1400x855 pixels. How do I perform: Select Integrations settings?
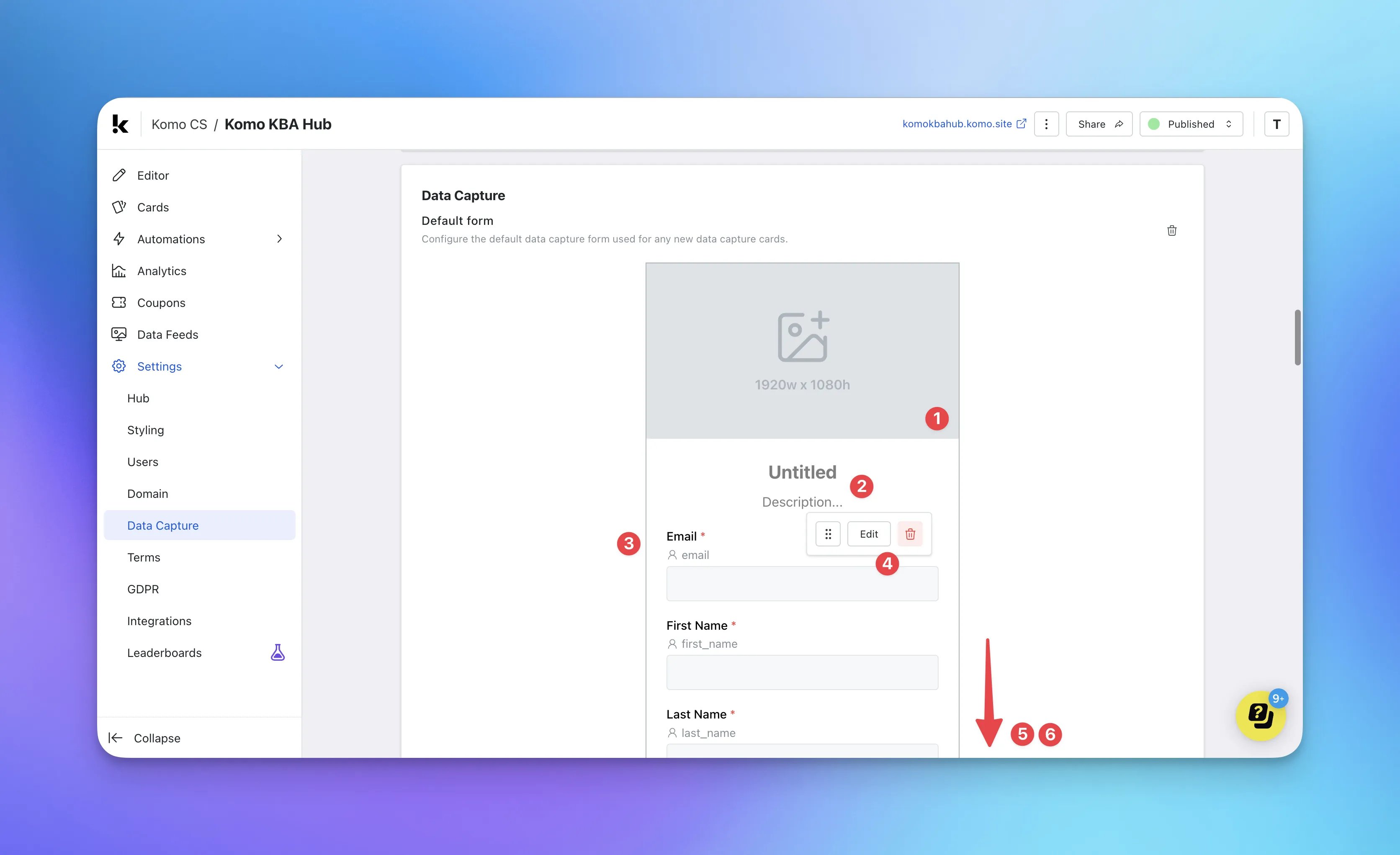(x=199, y=621)
